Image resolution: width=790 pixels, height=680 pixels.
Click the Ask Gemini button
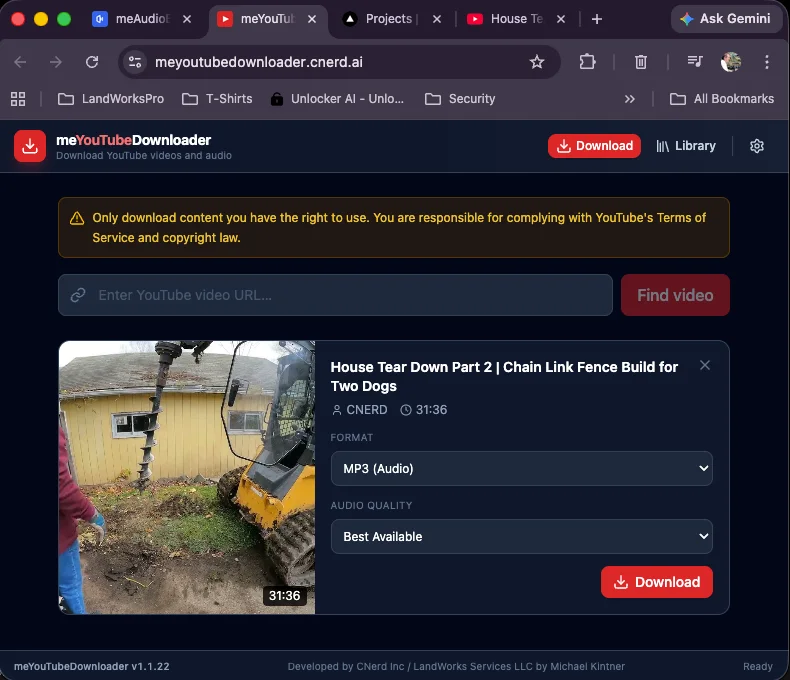coord(726,19)
